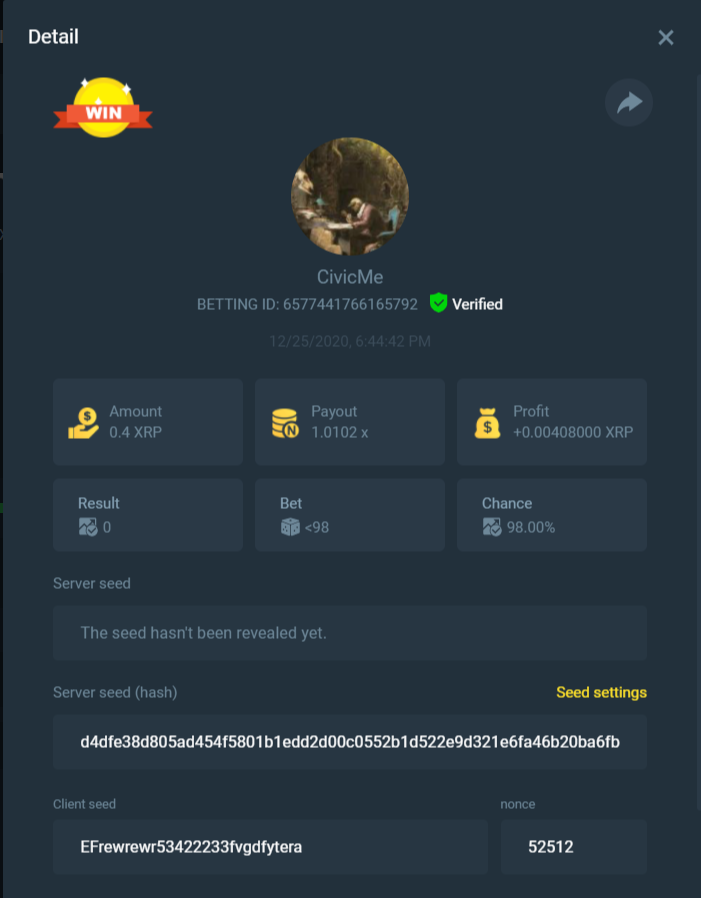
Task: Click the unrevealed Server seed box
Action: coord(350,633)
